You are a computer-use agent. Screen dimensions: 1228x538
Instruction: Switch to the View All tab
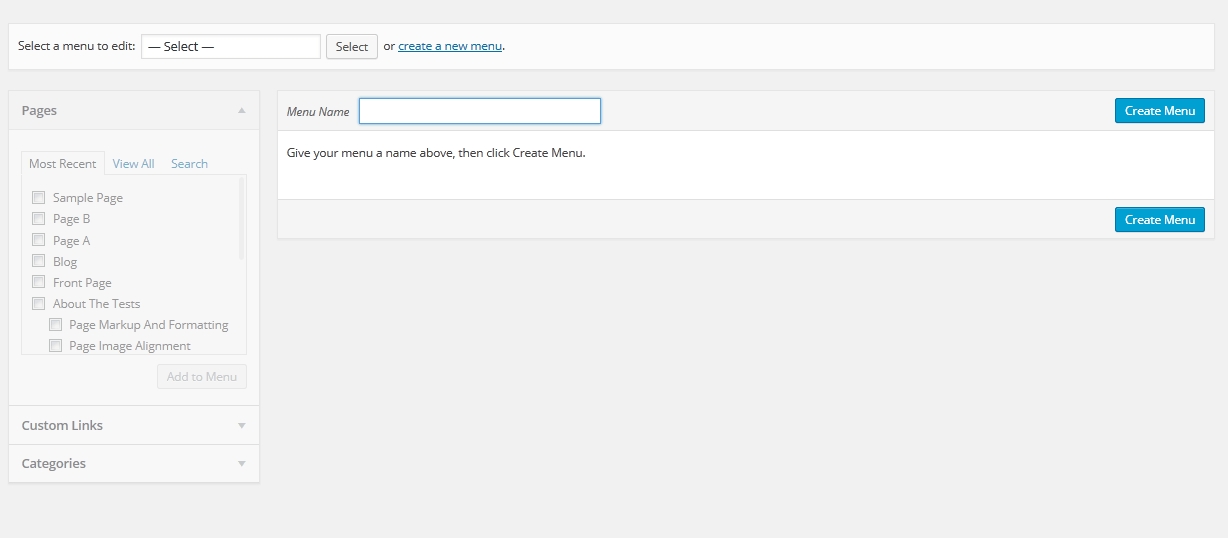coord(133,164)
